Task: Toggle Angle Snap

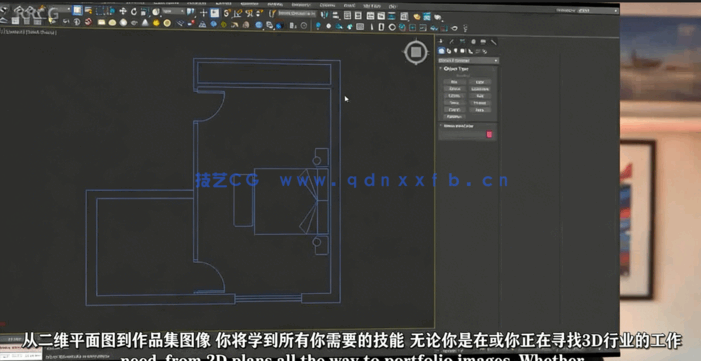Action: tap(237, 13)
